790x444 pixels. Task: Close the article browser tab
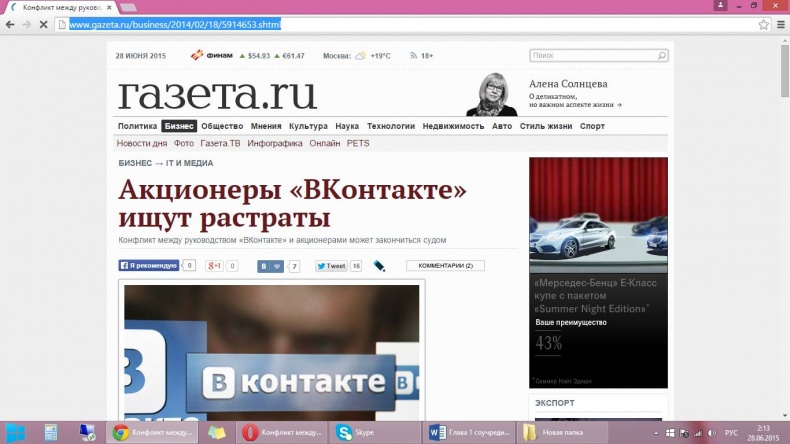point(109,8)
